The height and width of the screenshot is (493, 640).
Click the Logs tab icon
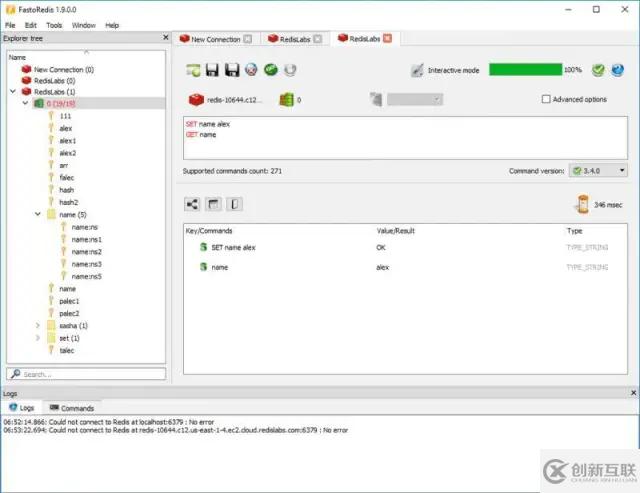pyautogui.click(x=13, y=407)
